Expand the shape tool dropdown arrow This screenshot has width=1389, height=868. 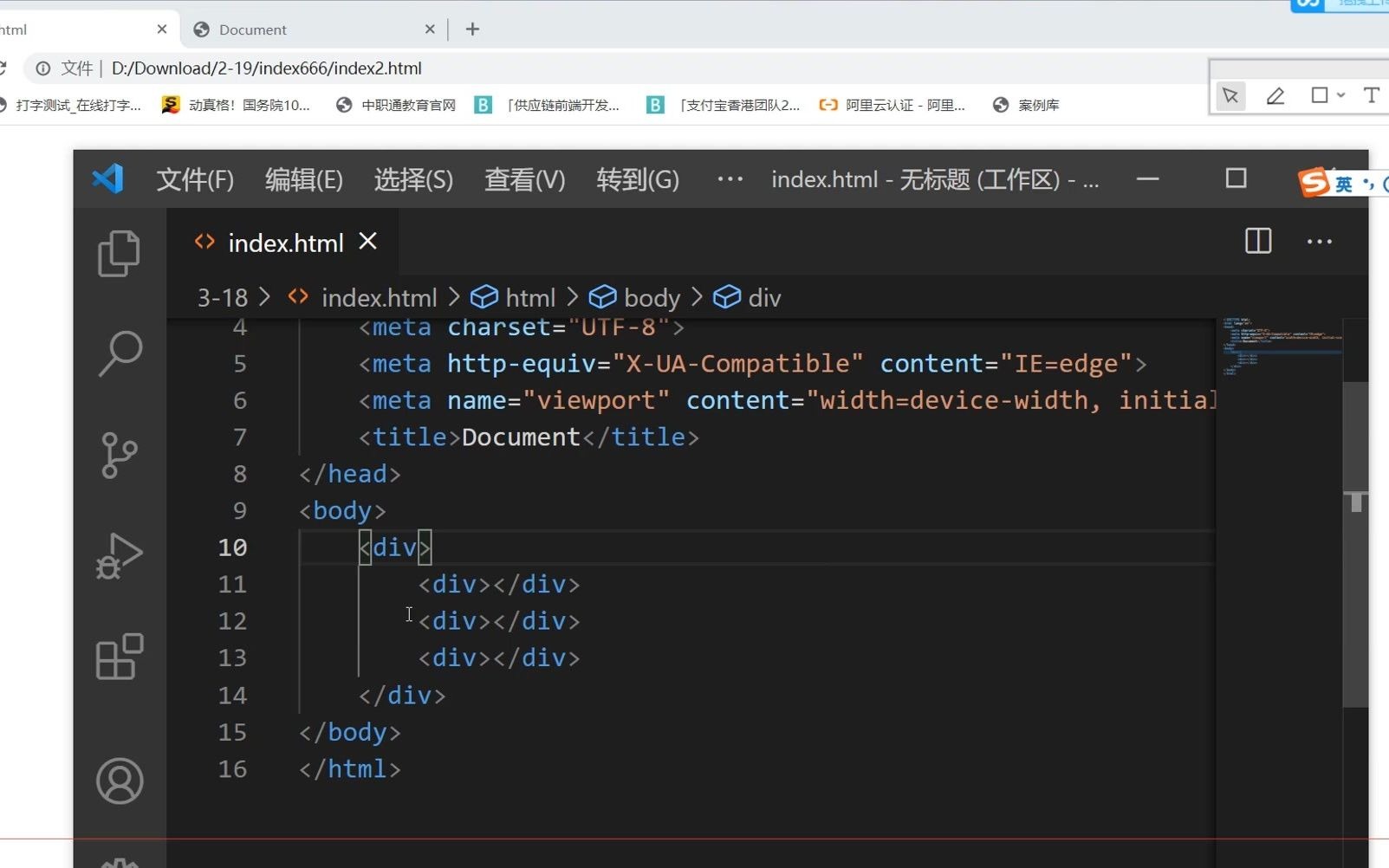click(1340, 95)
